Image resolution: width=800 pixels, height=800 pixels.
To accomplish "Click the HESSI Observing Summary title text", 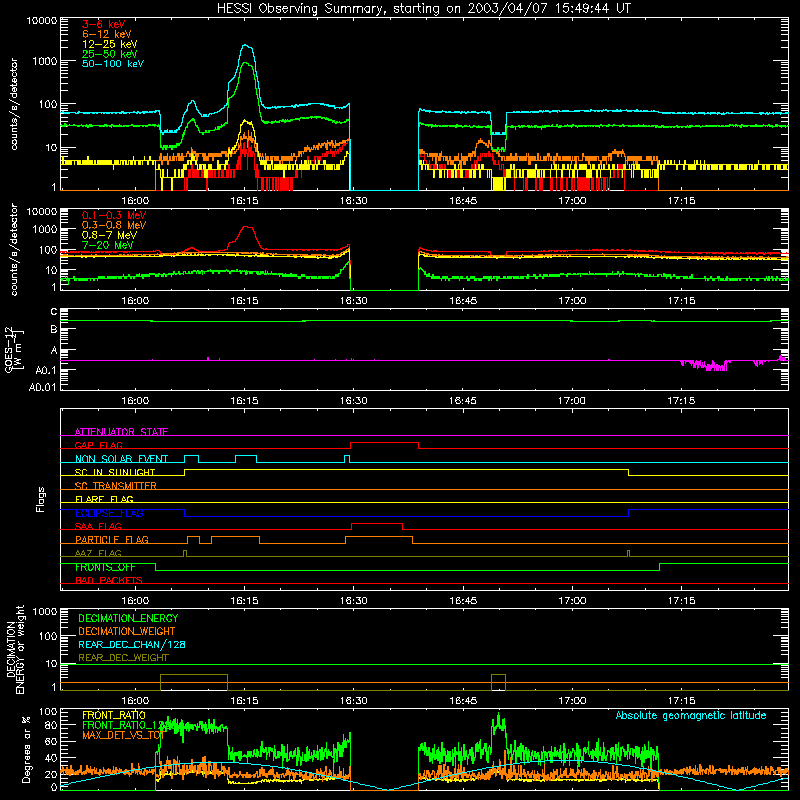I will pyautogui.click(x=423, y=8).
